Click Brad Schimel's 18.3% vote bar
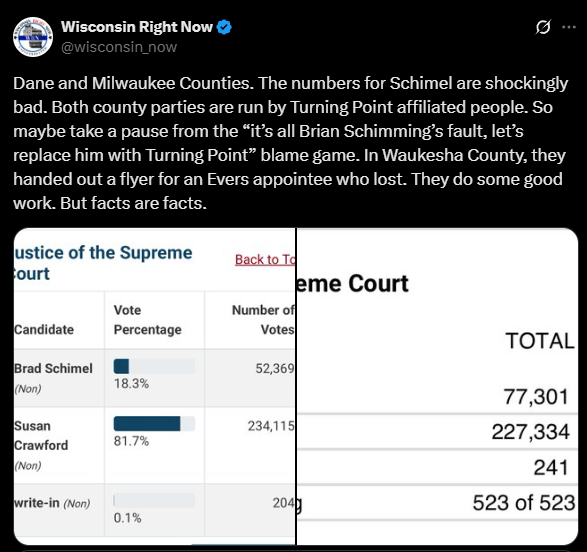 (x=154, y=366)
